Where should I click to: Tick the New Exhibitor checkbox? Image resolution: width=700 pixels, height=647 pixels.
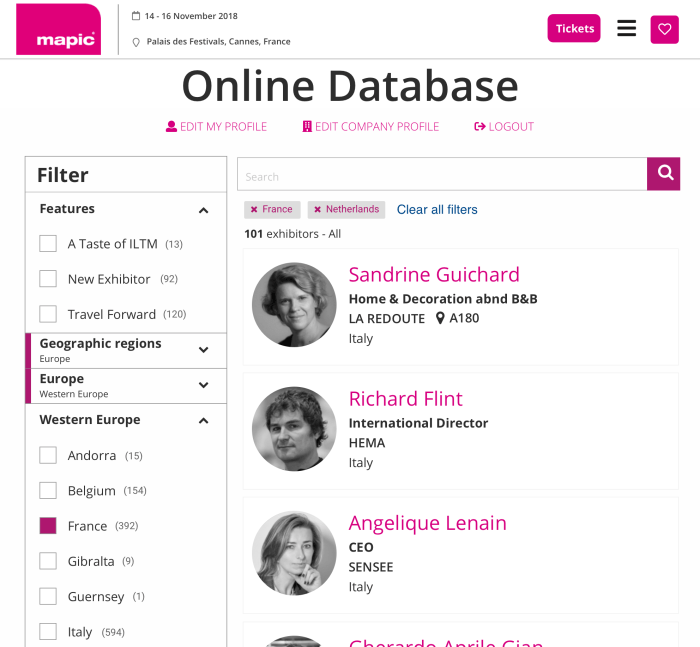(48, 279)
